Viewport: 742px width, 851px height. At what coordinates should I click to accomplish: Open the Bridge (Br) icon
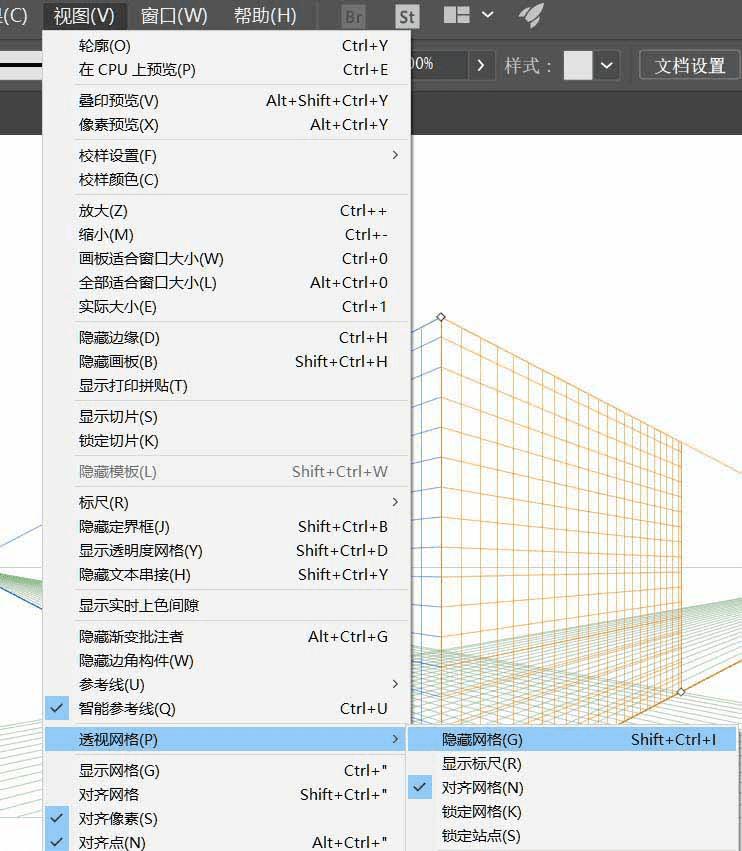pyautogui.click(x=354, y=17)
